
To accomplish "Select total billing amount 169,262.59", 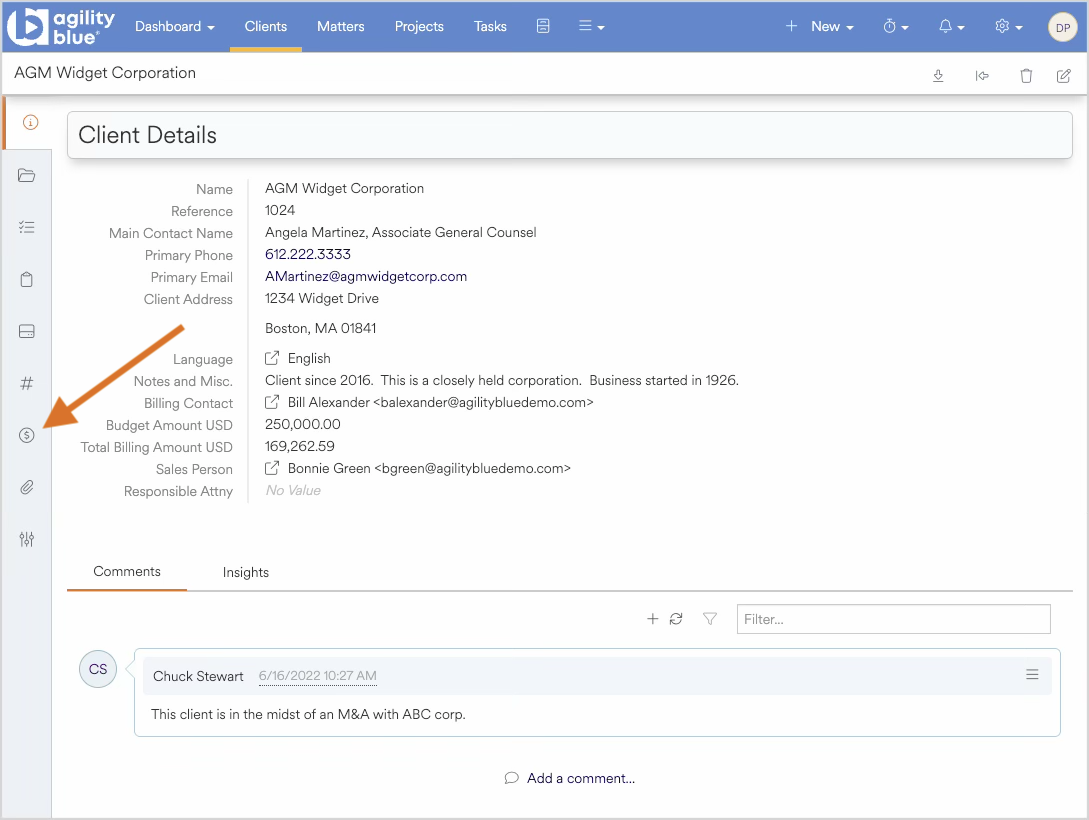I will click(299, 446).
